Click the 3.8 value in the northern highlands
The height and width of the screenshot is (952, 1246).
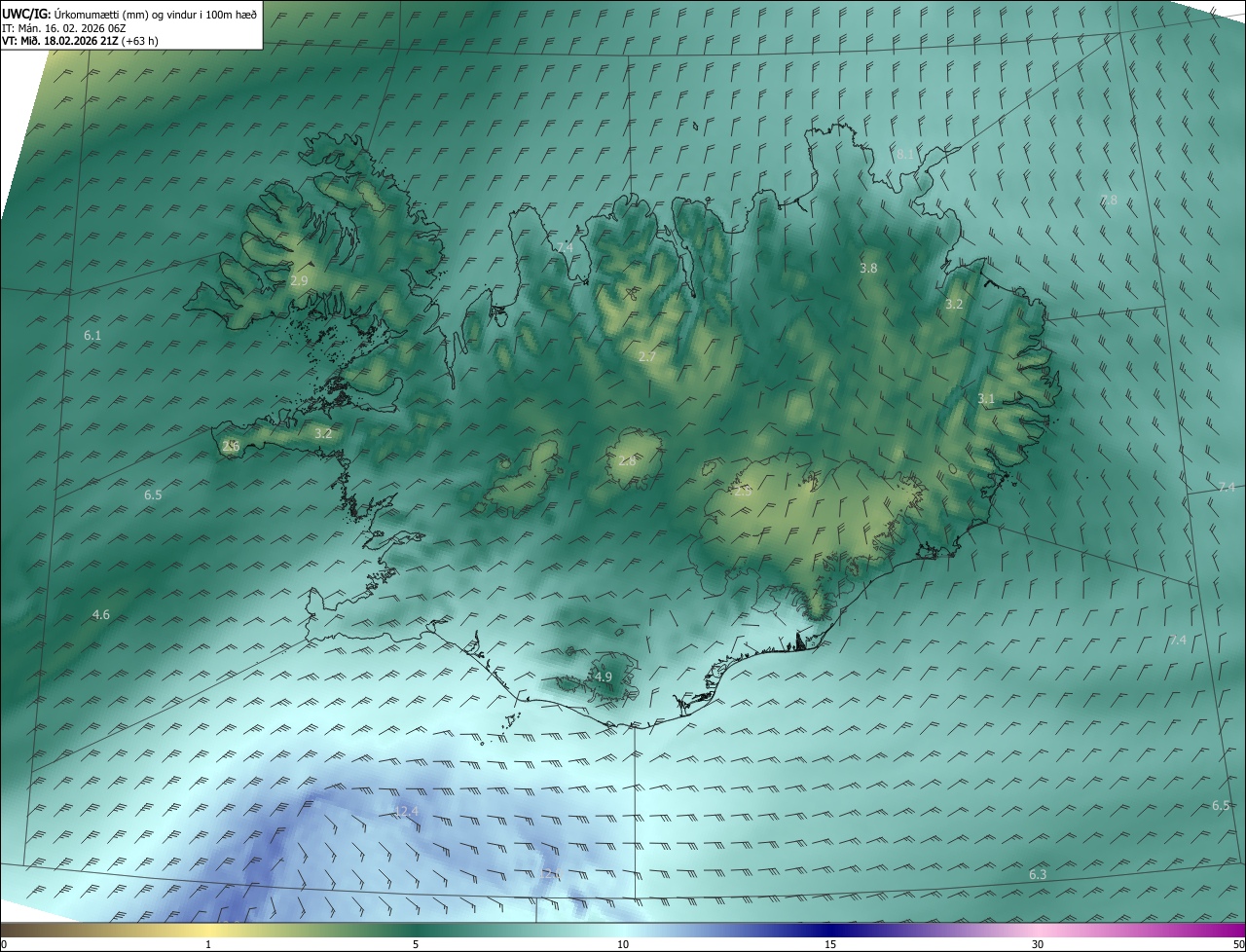click(868, 268)
